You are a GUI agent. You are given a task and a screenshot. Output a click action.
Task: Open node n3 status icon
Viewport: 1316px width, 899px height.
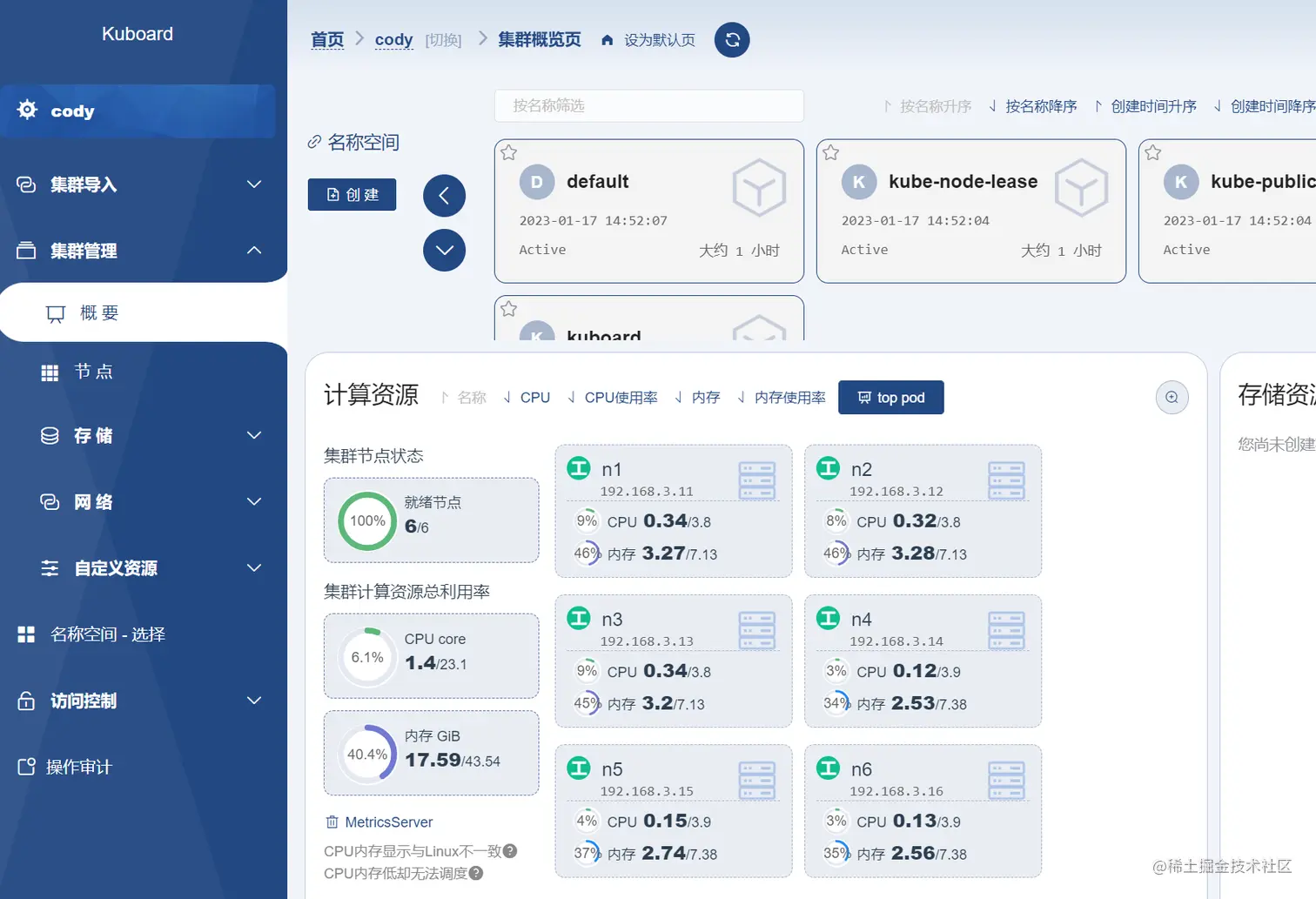tap(579, 618)
